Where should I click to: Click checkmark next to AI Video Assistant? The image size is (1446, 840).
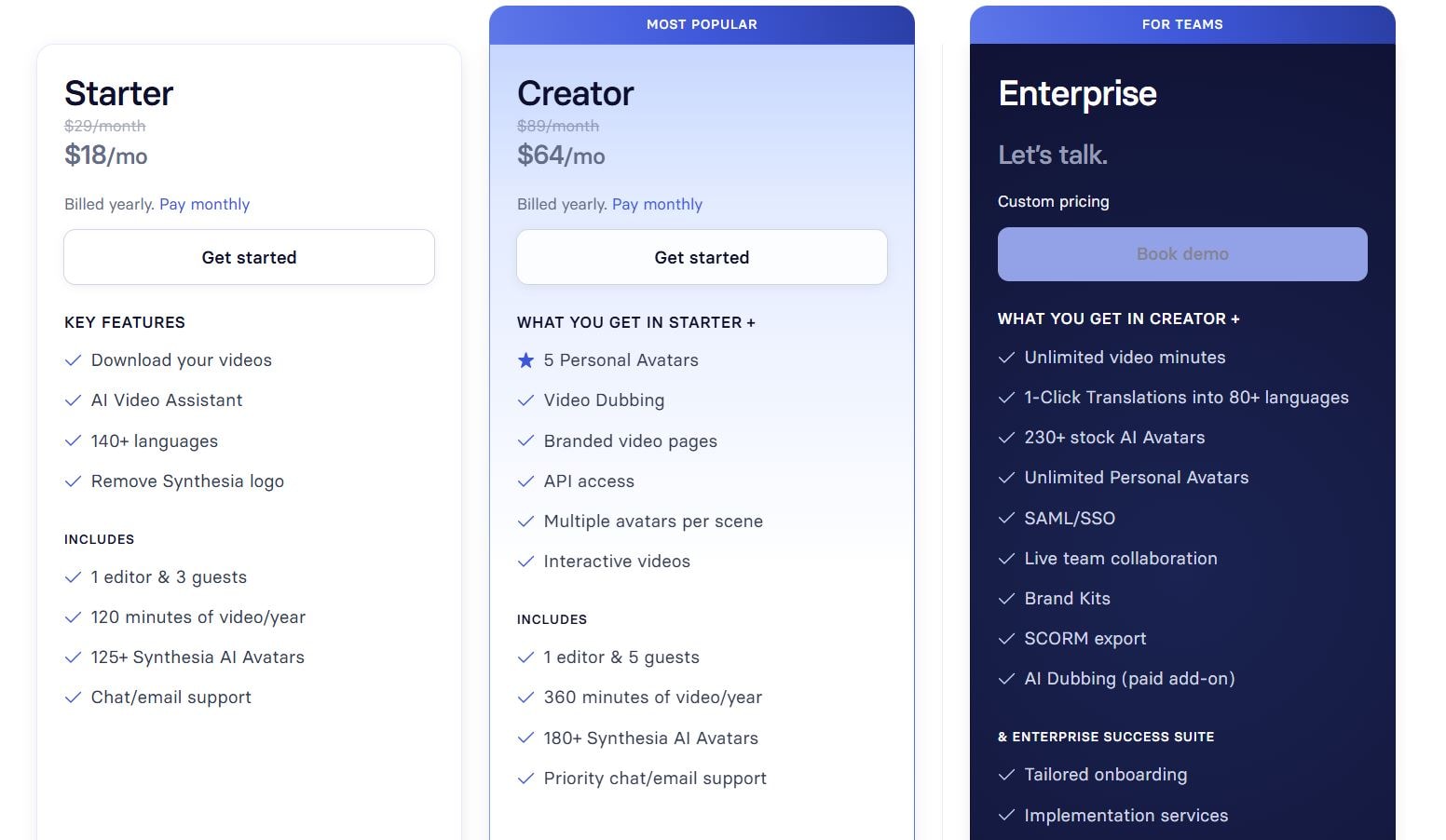73,400
